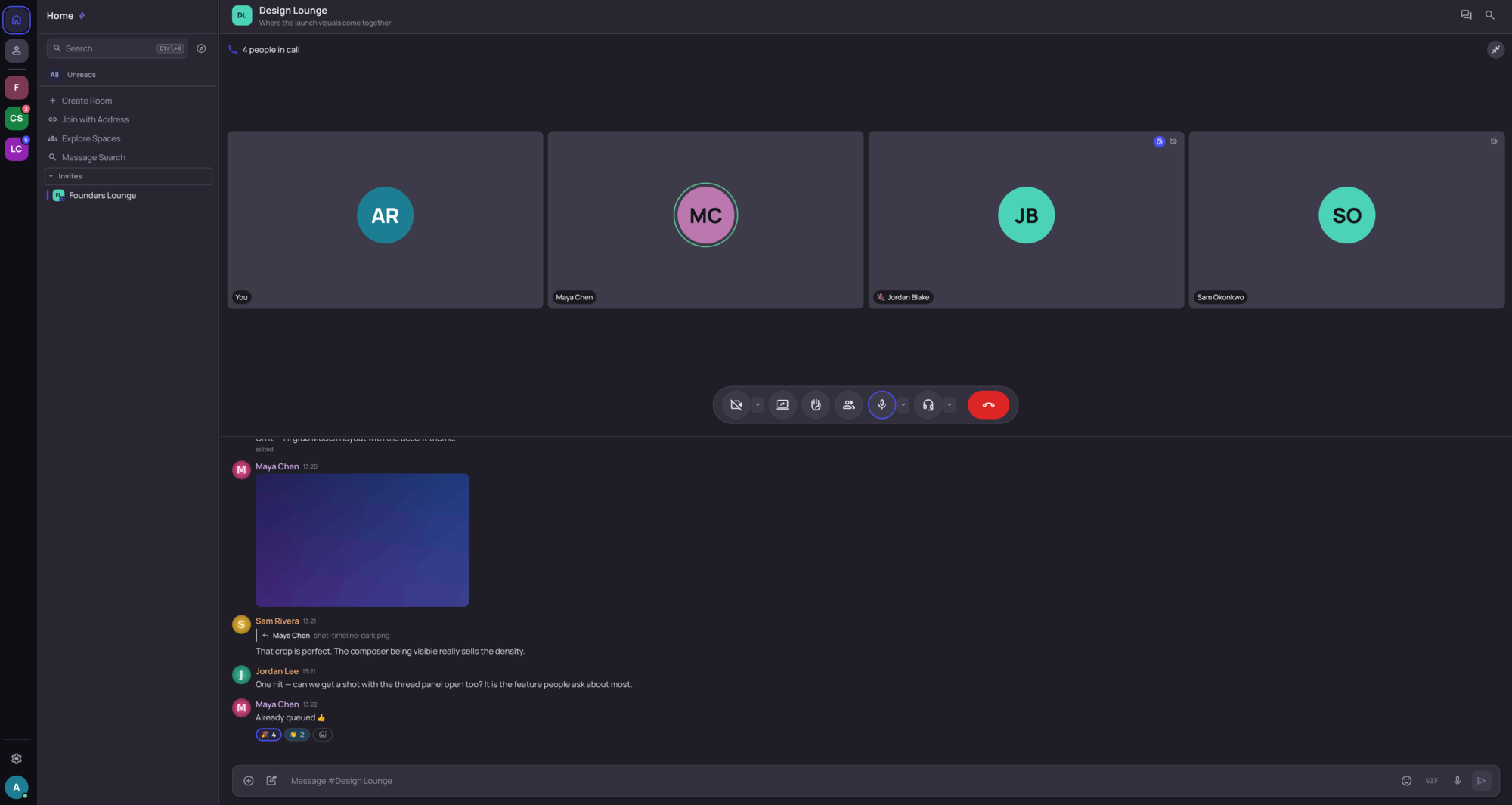Viewport: 1512px width, 805px height.
Task: Collapse the Invites section
Action: (129, 176)
